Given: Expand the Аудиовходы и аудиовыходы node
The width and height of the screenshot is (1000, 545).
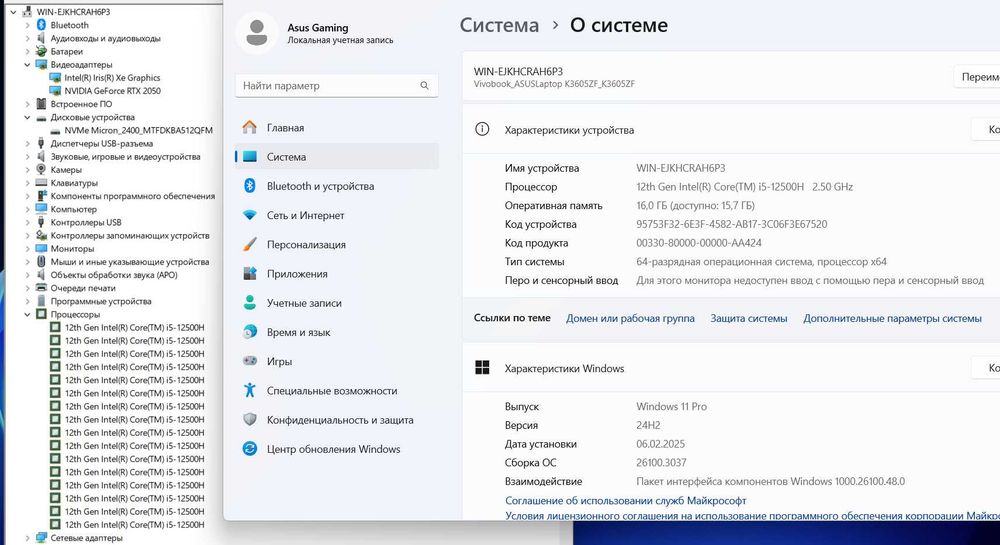Looking at the screenshot, I should pos(27,38).
